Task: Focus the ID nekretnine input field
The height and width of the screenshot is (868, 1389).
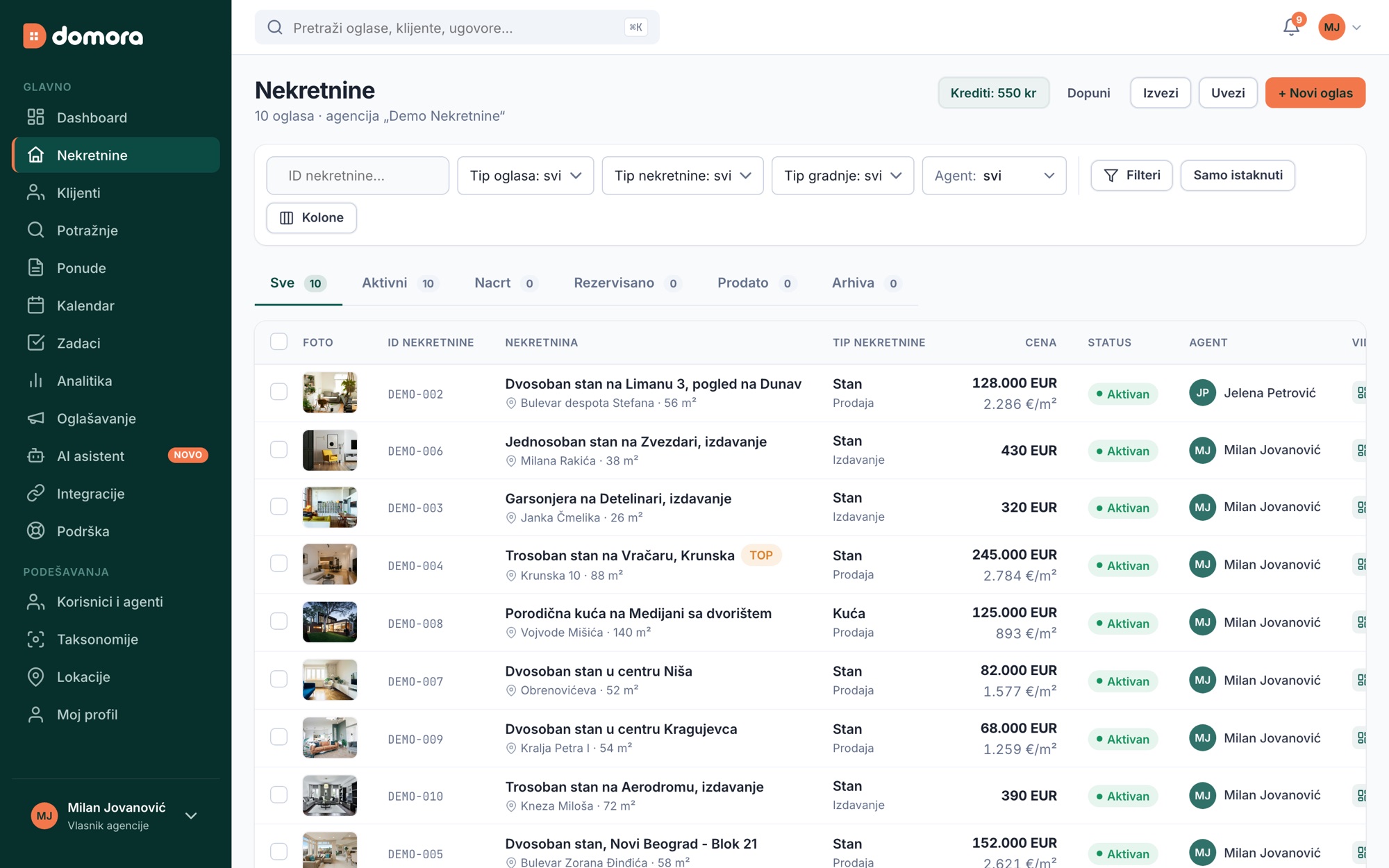Action: click(358, 176)
